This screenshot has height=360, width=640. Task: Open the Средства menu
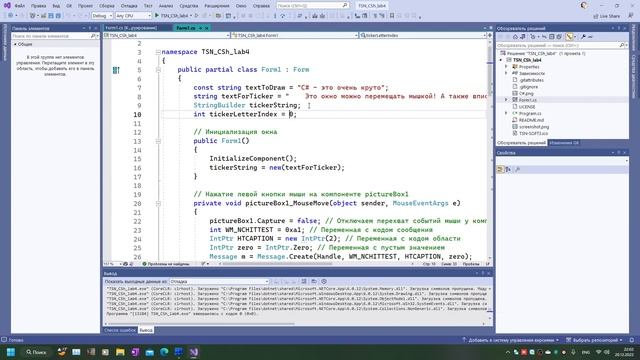coord(189,6)
